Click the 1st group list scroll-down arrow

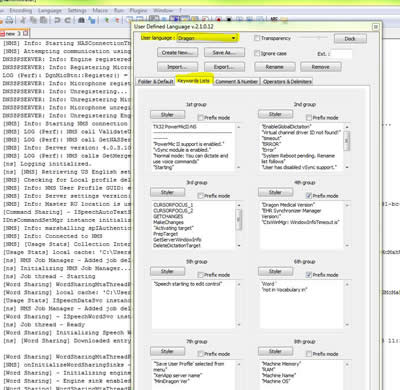click(x=239, y=167)
